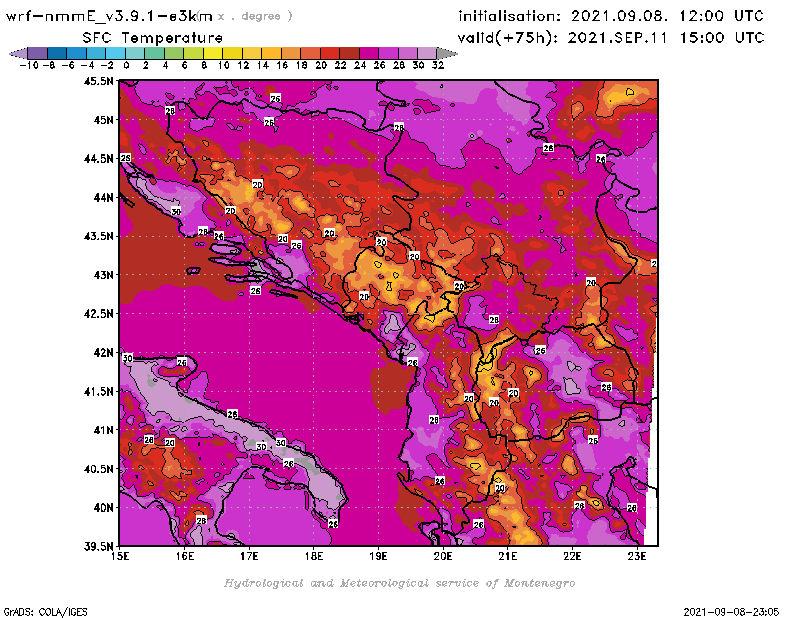Click the 20E longitude label

pyautogui.click(x=443, y=556)
